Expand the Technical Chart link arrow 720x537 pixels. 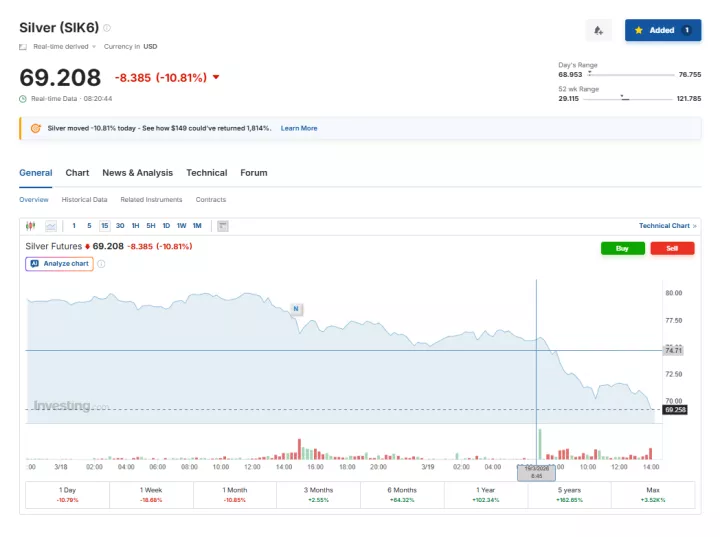[694, 226]
